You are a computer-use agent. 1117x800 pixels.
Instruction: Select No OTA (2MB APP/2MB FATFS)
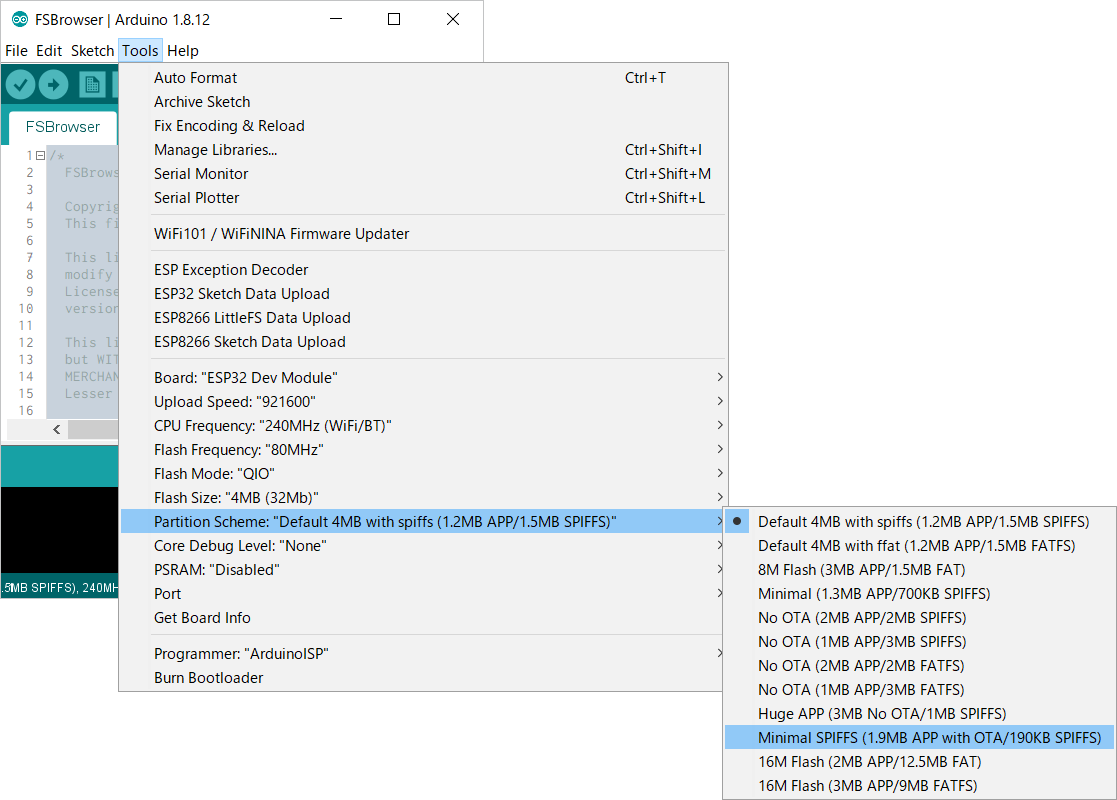pos(919,665)
